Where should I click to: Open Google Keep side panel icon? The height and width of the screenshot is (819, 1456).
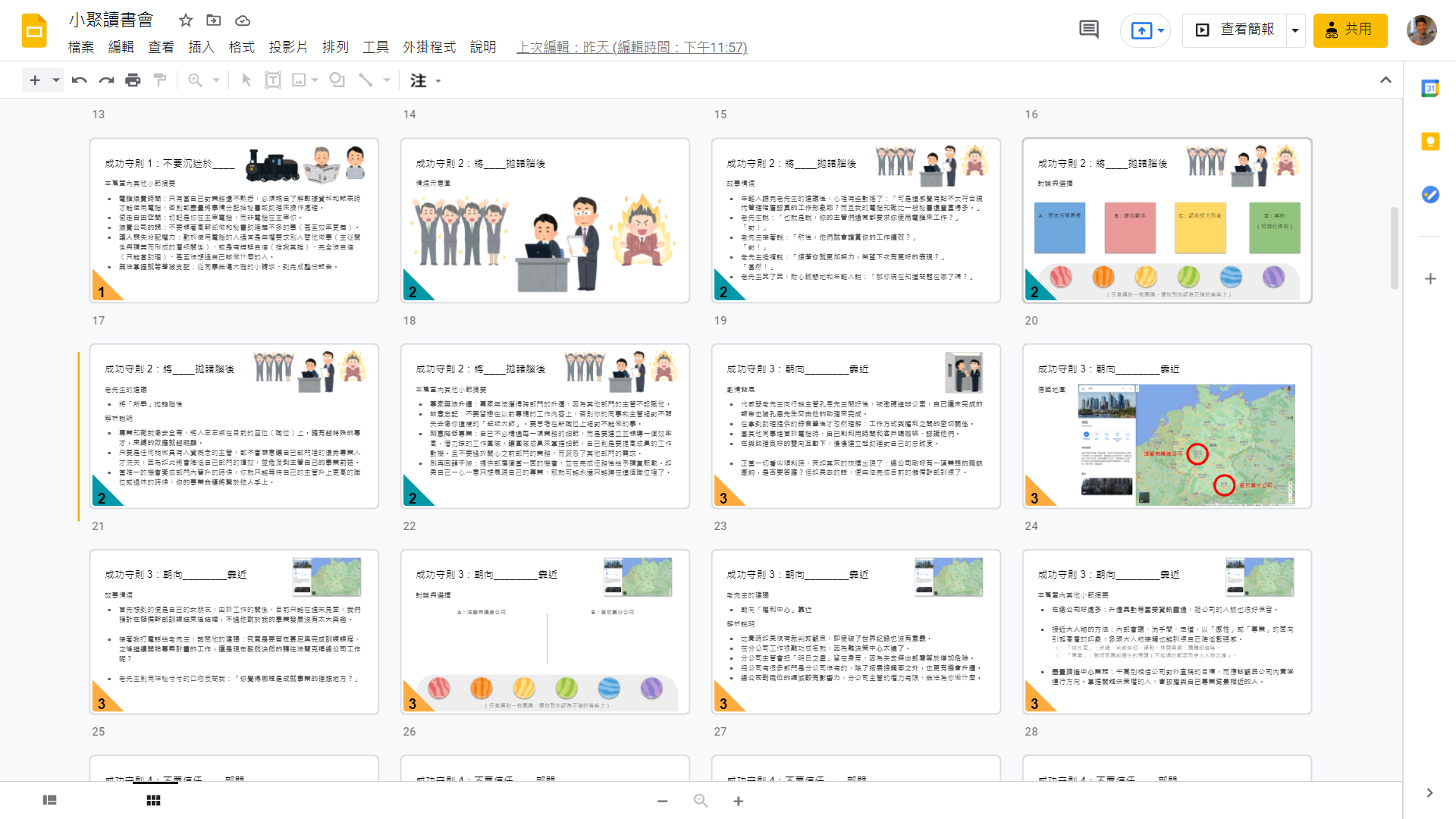(1430, 141)
